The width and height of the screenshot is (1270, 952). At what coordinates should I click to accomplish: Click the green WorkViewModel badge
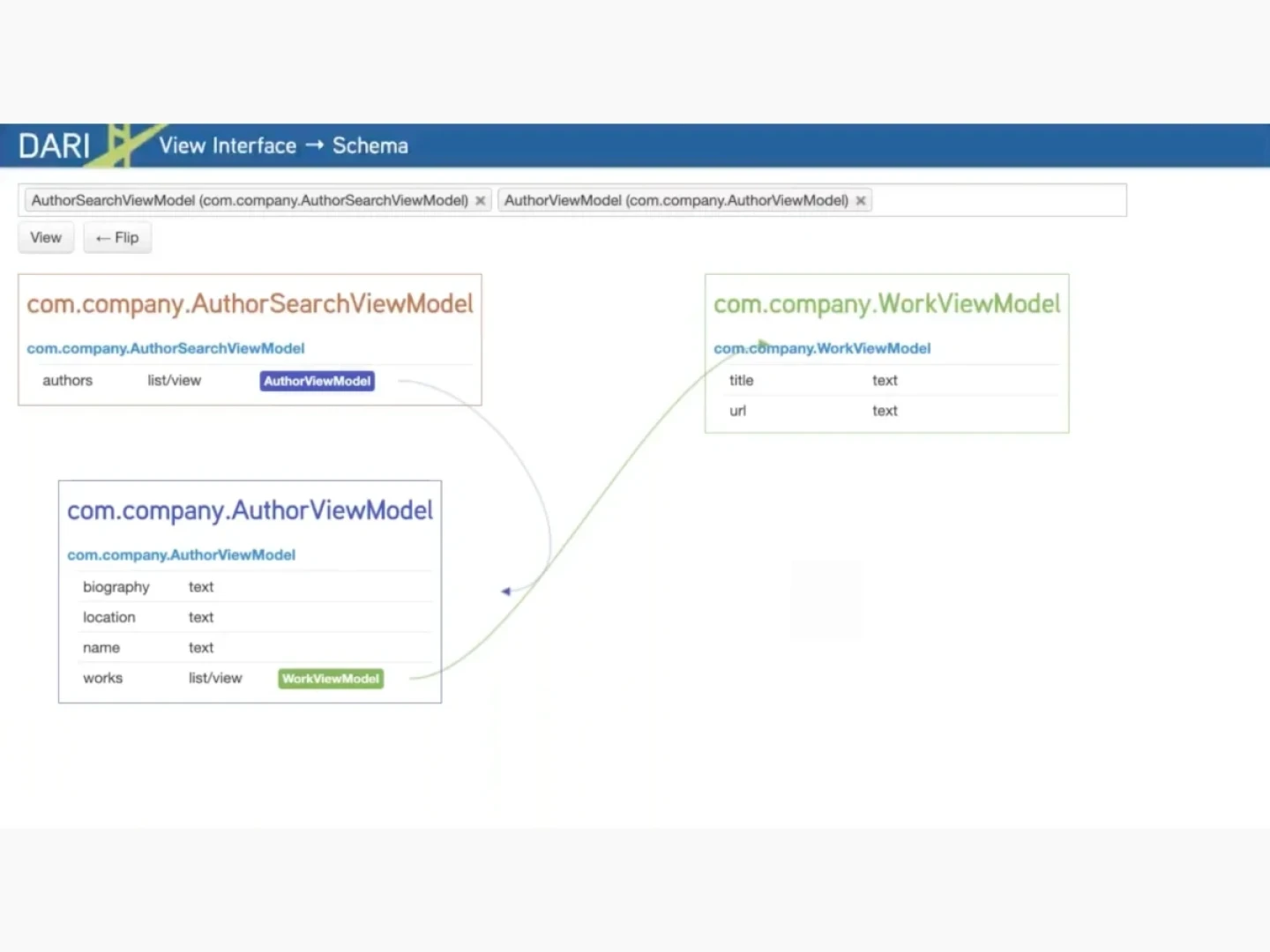click(330, 679)
